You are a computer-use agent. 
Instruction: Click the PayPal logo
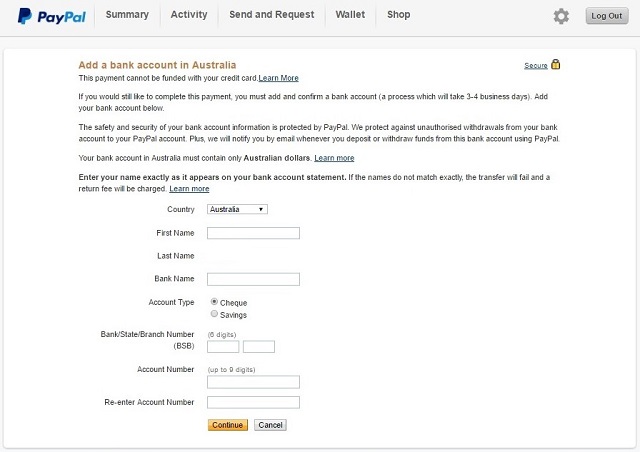[x=51, y=16]
